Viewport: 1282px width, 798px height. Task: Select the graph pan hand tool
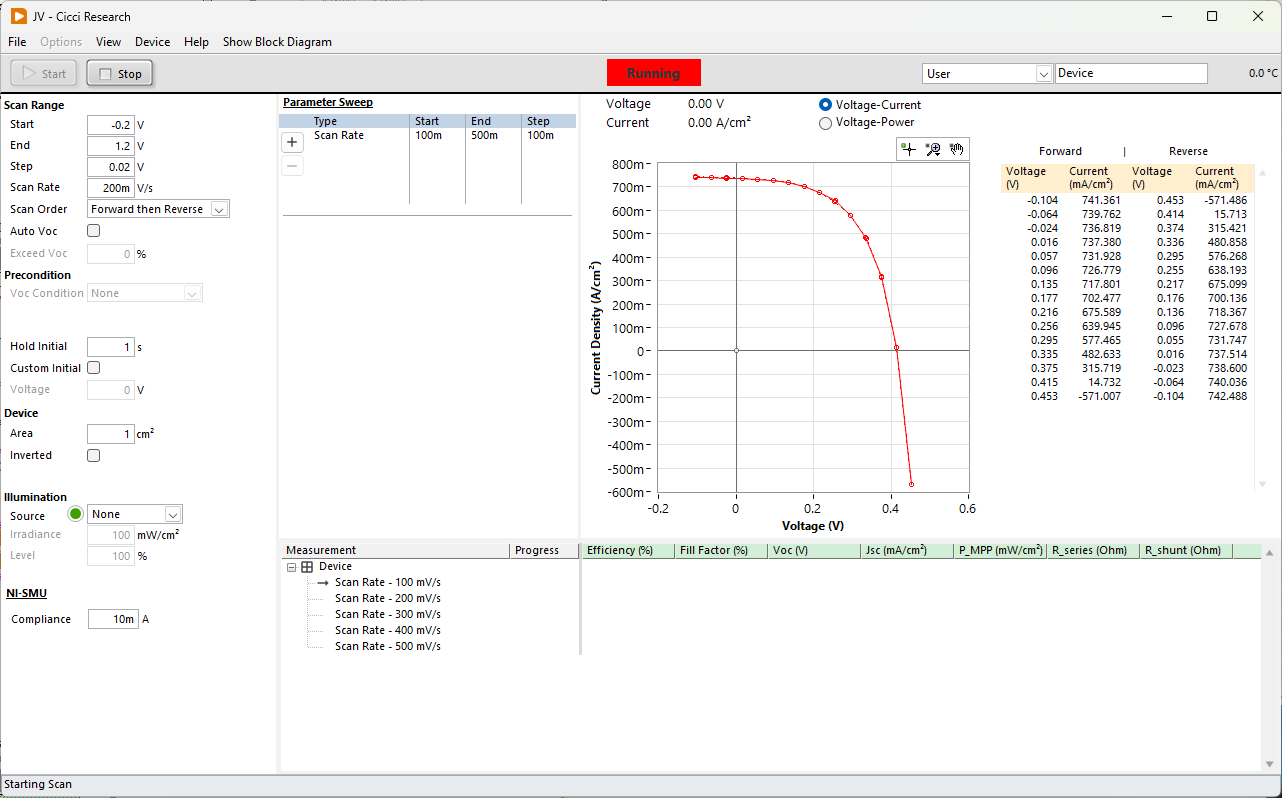coord(957,149)
